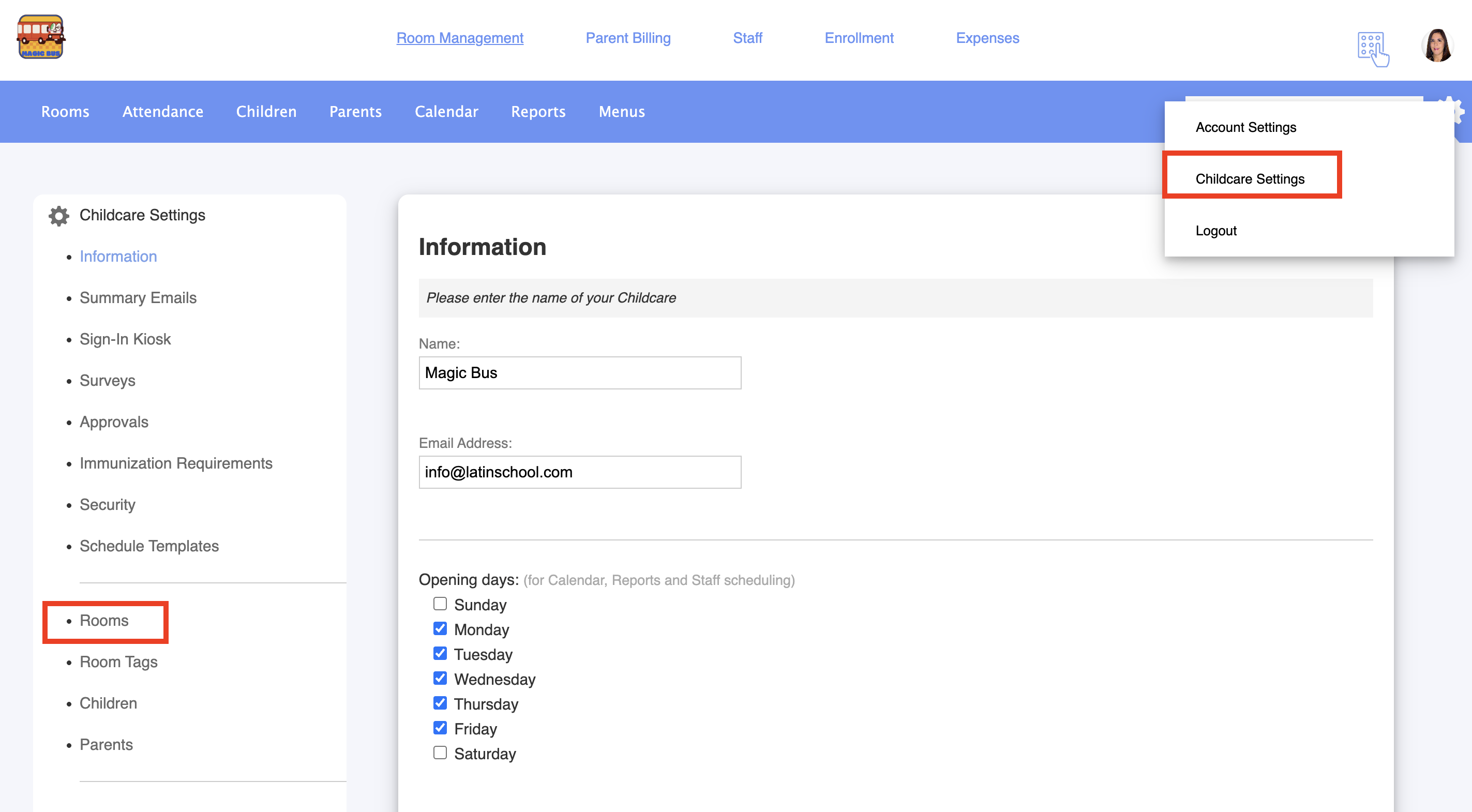
Task: Click the user profile avatar photo
Action: coord(1437,46)
